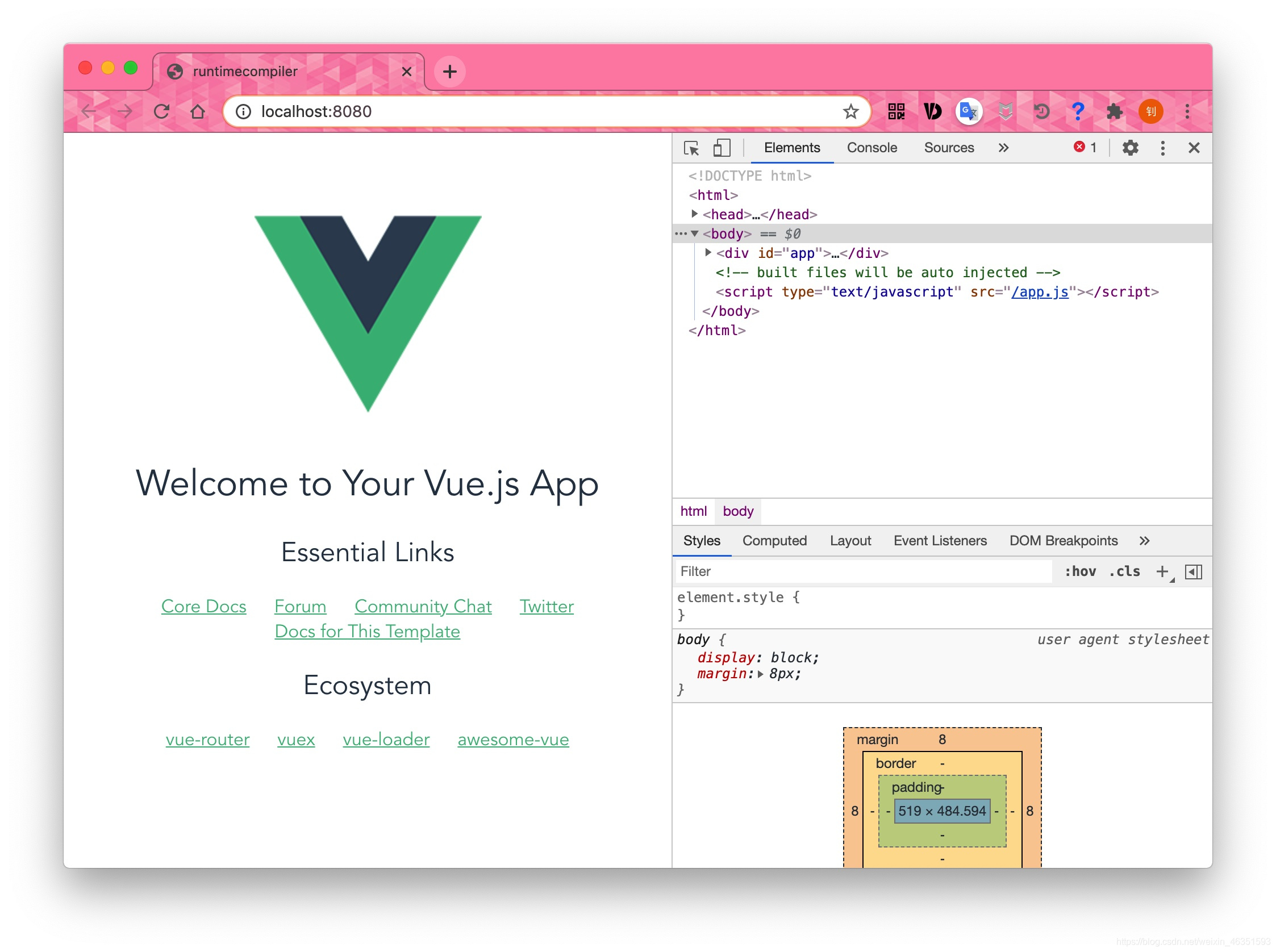This screenshot has width=1276, height=952.
Task: Close the runtimecompiler tab
Action: [406, 72]
